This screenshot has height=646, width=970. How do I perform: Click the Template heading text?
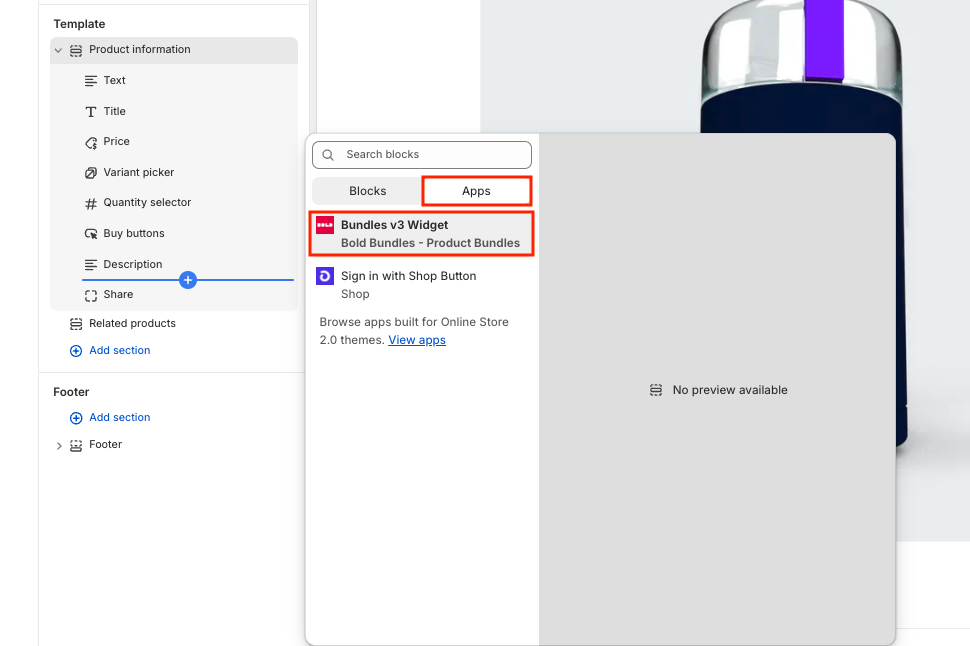click(79, 24)
